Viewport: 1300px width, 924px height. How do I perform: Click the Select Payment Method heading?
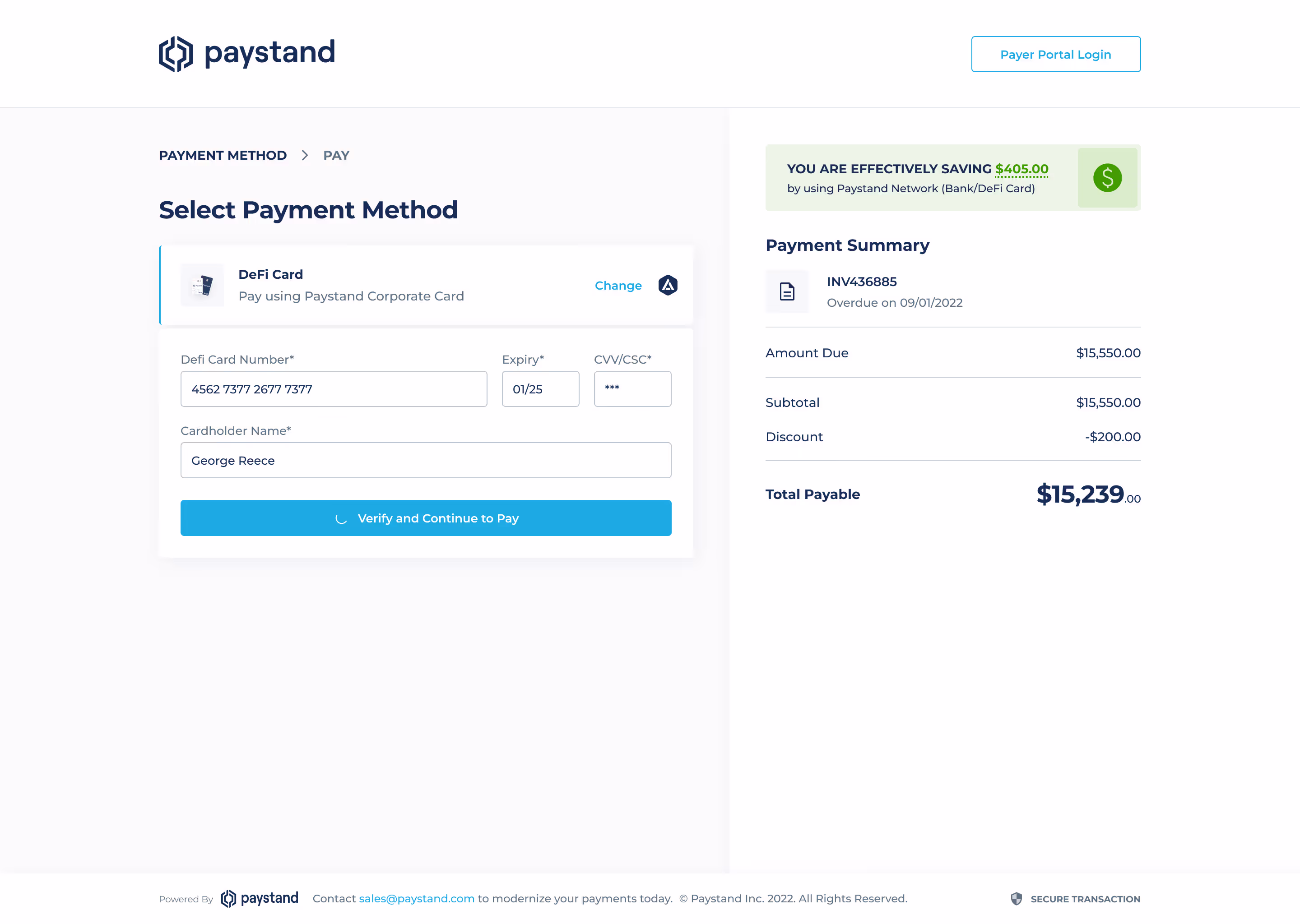click(308, 210)
